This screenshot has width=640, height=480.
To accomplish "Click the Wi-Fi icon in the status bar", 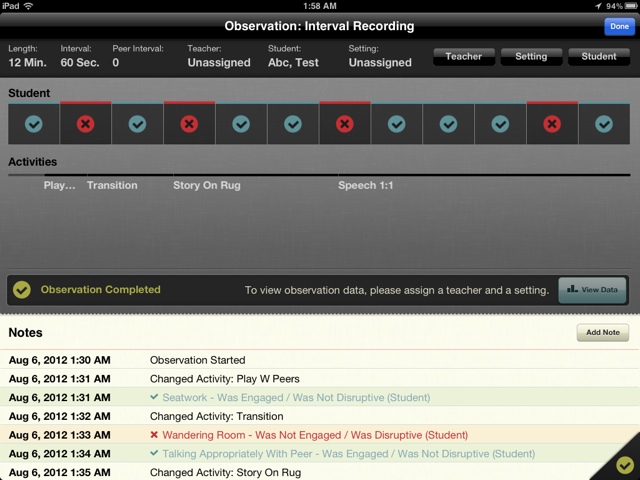I will [29, 6].
